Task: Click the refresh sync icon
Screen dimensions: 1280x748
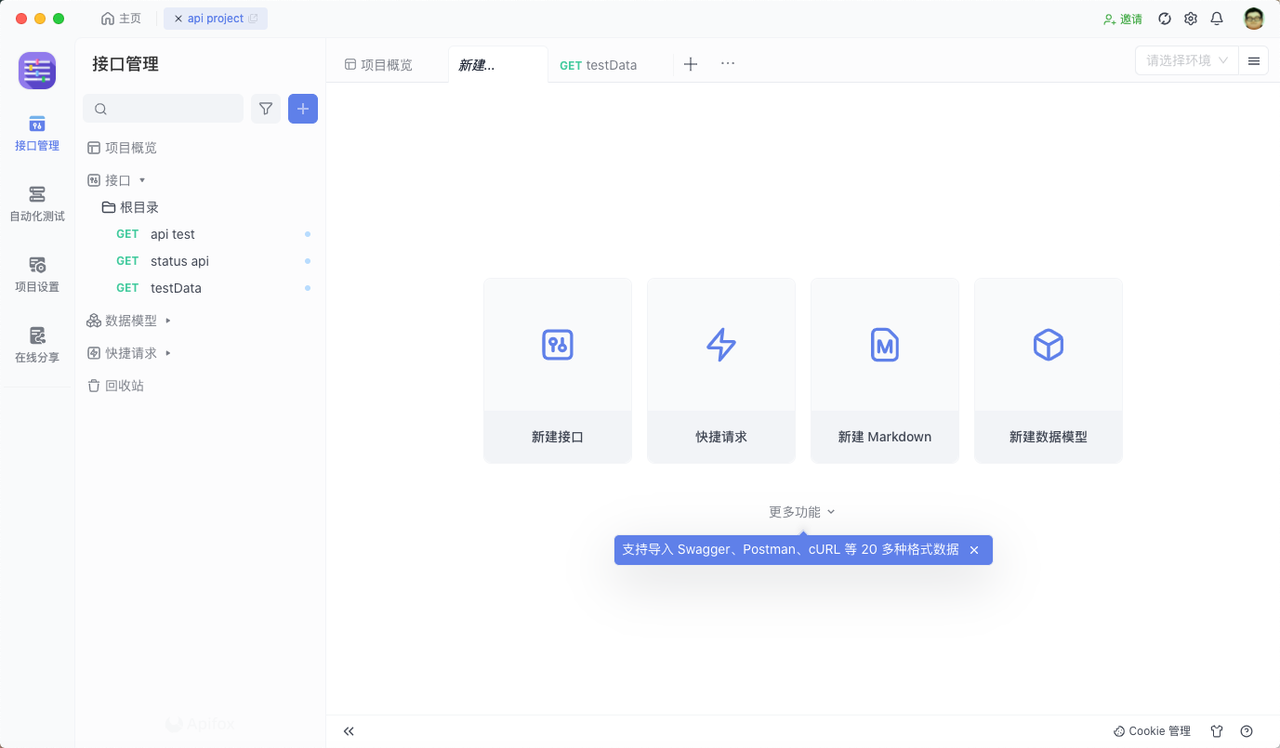Action: pyautogui.click(x=1165, y=19)
